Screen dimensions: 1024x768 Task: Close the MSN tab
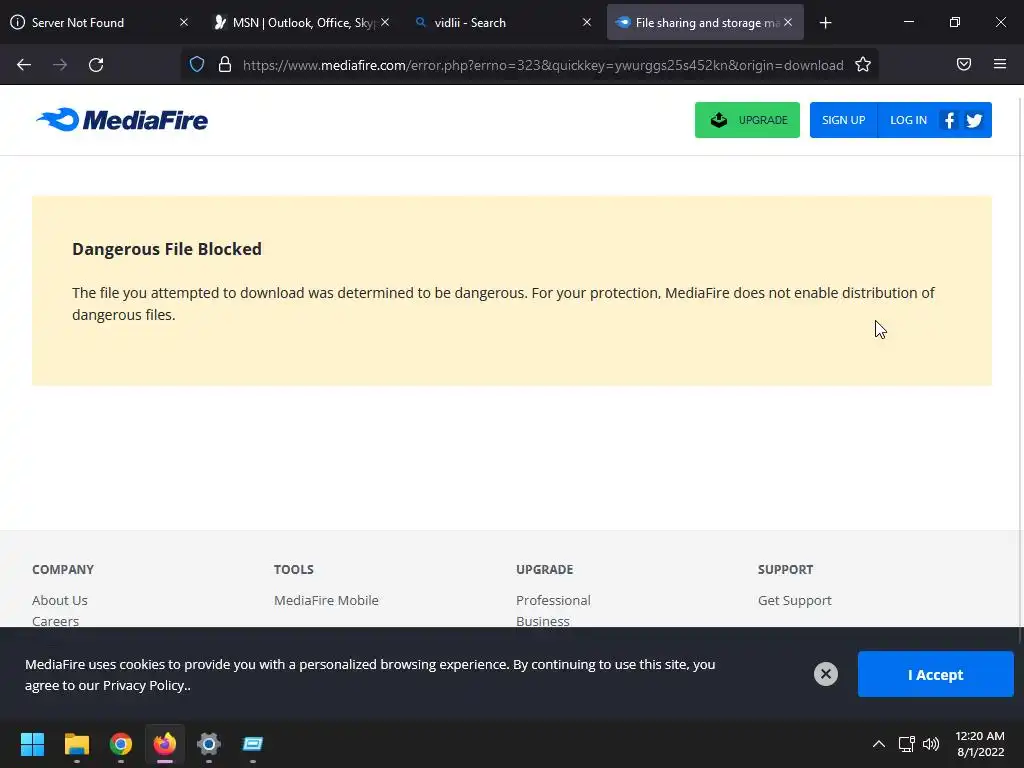coord(385,23)
